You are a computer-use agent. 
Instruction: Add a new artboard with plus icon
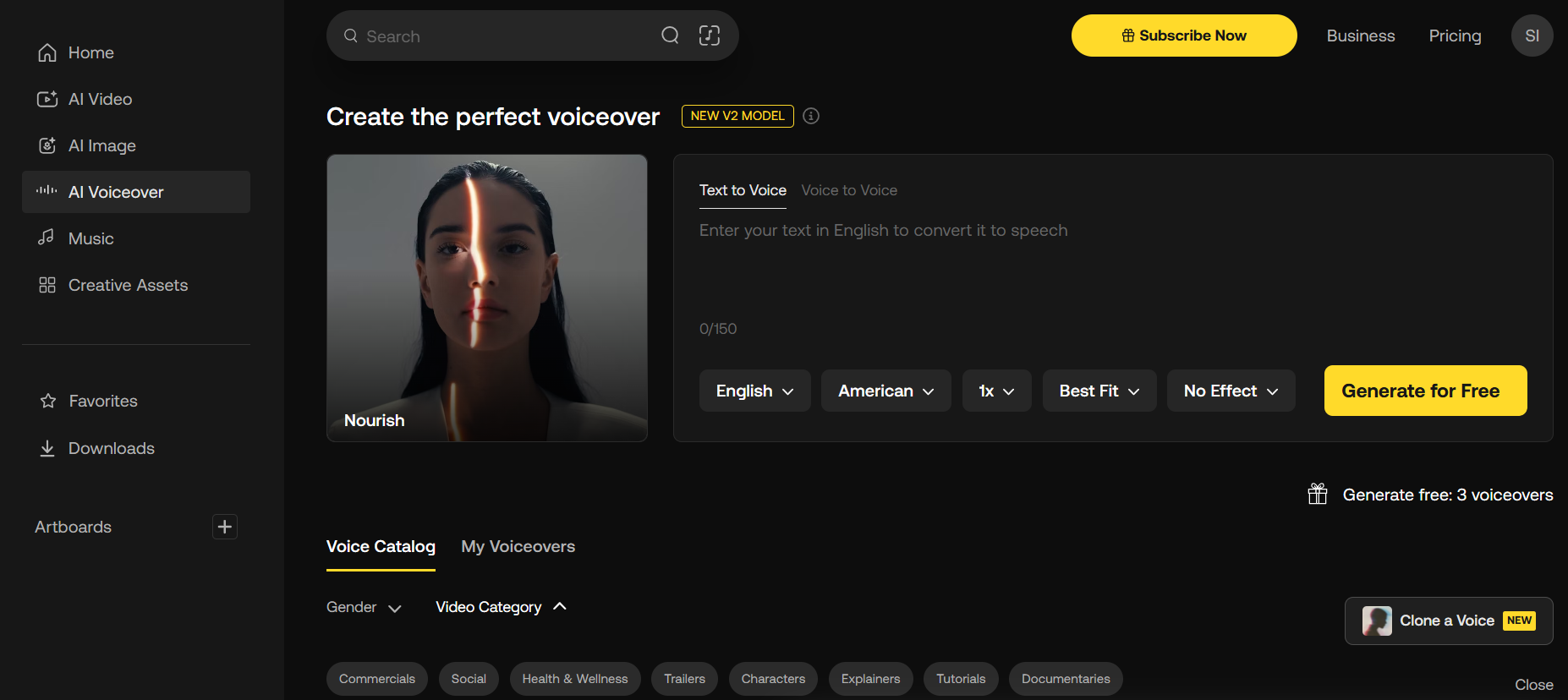224,527
